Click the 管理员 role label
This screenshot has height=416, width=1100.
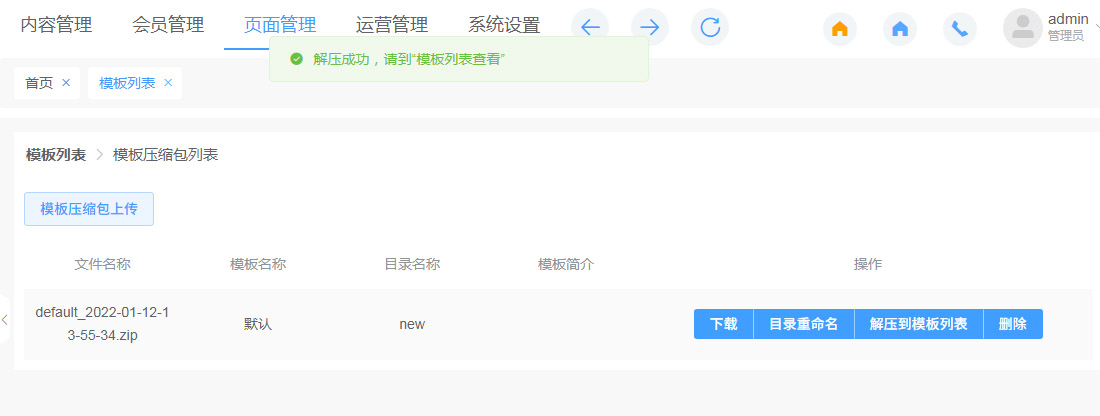(1066, 36)
